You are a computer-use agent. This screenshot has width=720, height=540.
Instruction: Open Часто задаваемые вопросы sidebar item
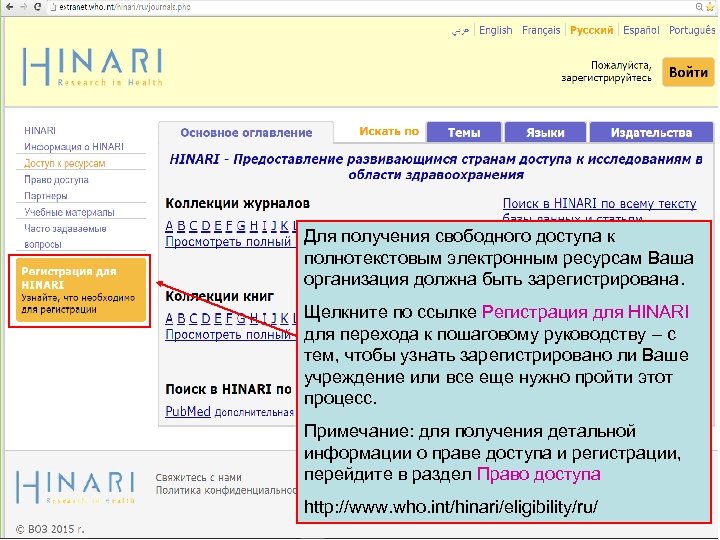[x=65, y=236]
